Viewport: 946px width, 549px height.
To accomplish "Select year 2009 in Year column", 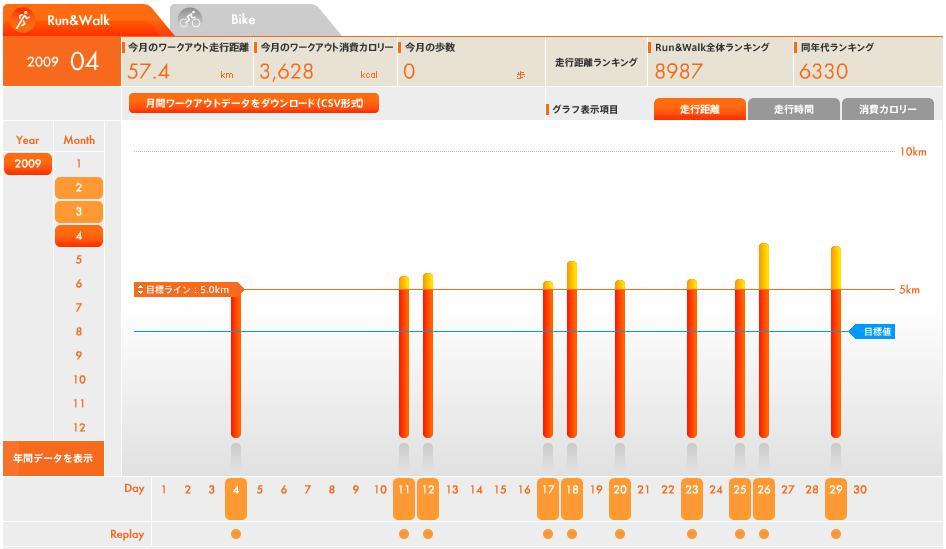I will tap(28, 164).
